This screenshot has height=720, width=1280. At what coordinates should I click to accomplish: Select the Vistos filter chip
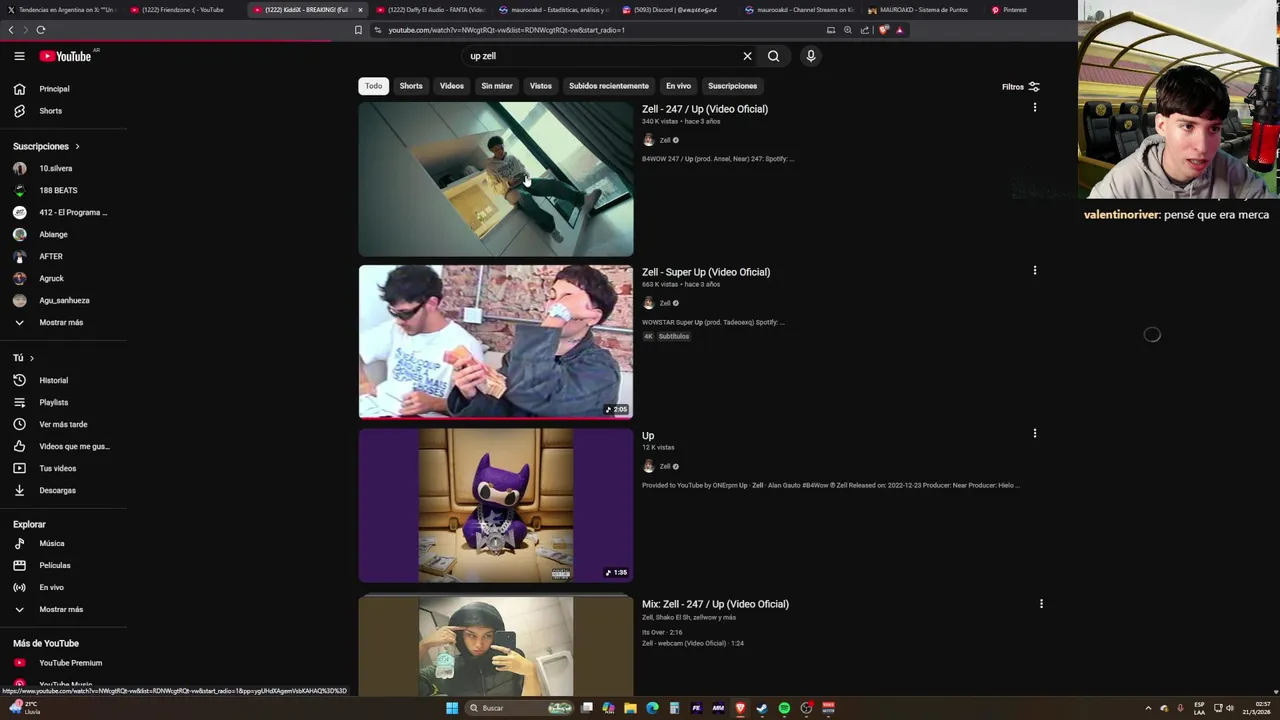point(541,86)
